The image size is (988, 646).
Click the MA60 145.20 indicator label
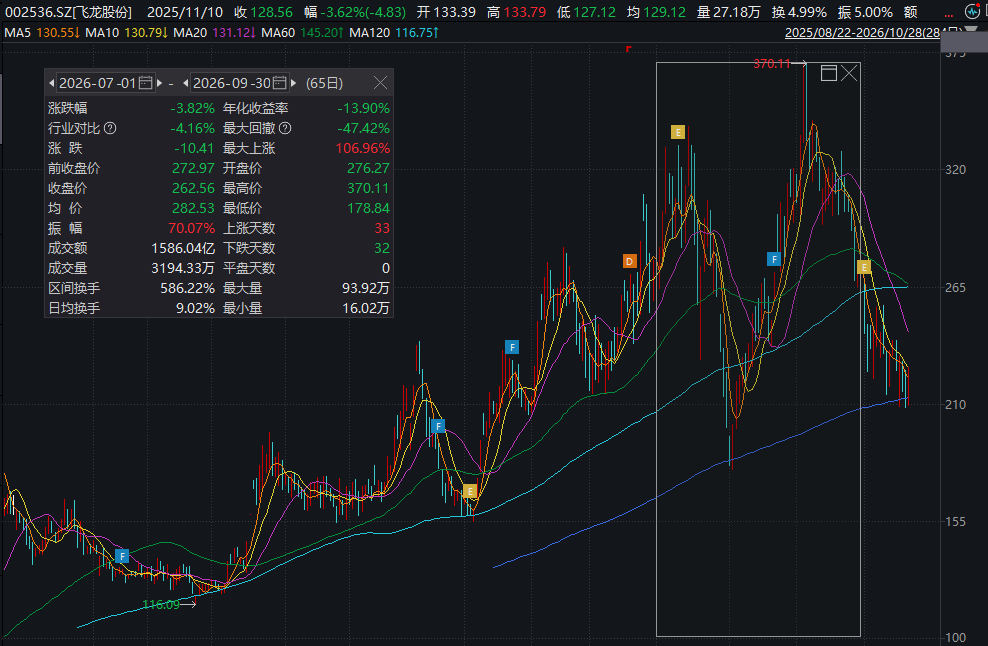(x=302, y=32)
